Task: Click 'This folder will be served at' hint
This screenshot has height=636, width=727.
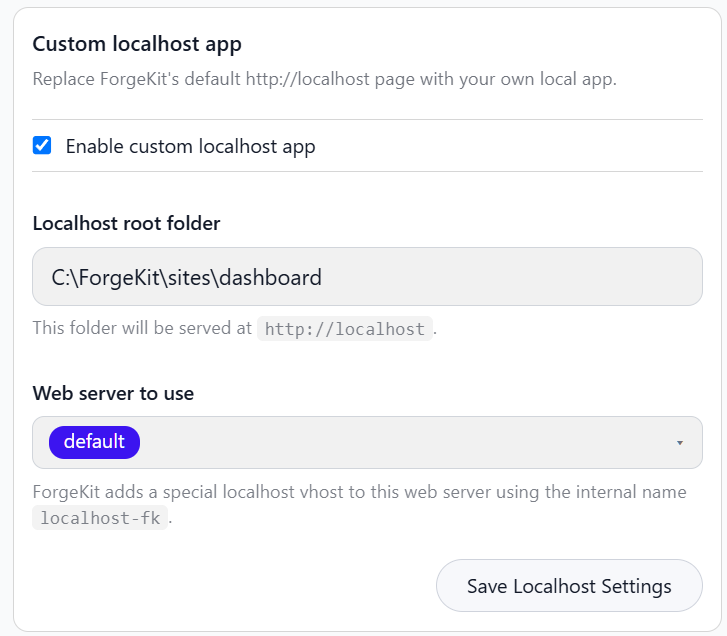Action: pyautogui.click(x=142, y=328)
